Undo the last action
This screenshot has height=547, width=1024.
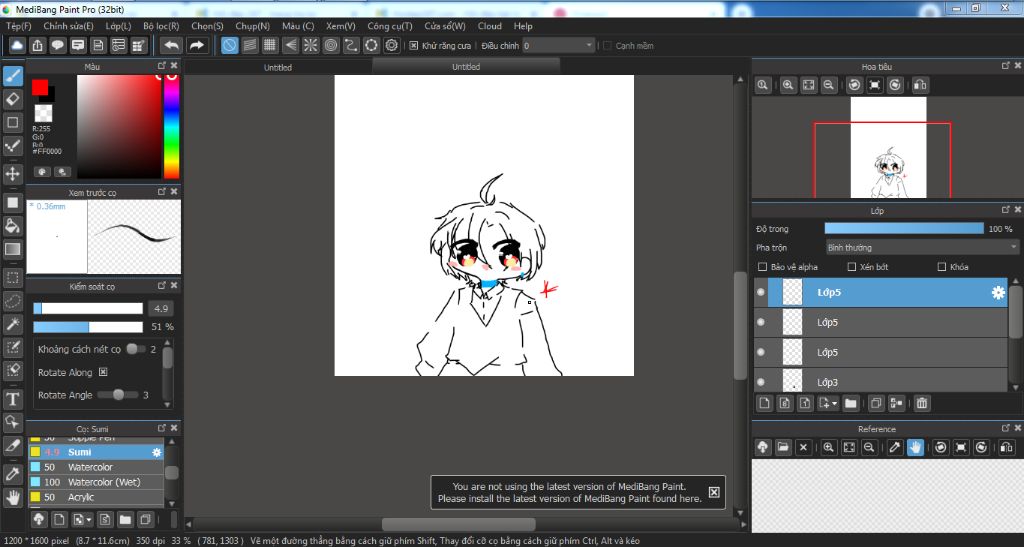coord(172,45)
